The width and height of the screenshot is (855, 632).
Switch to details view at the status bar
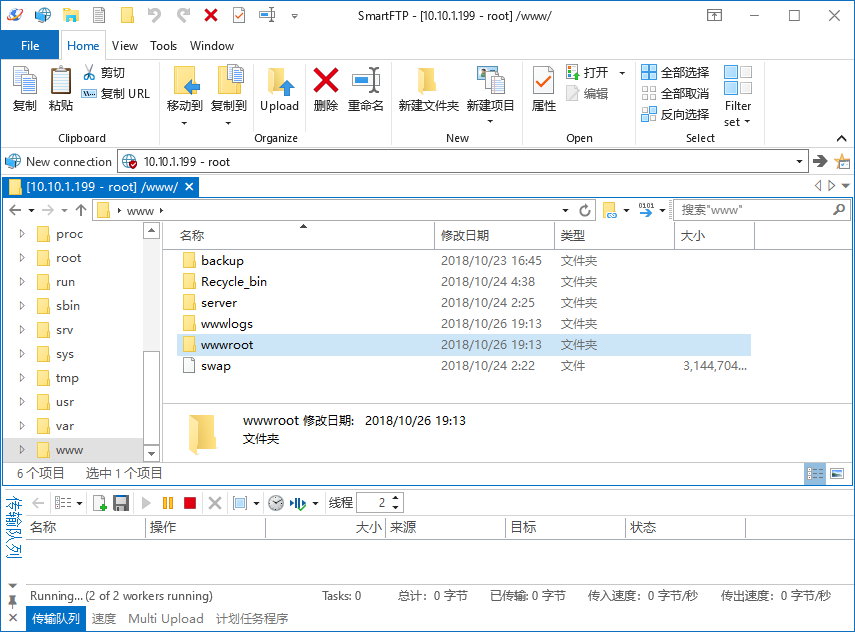coord(815,473)
